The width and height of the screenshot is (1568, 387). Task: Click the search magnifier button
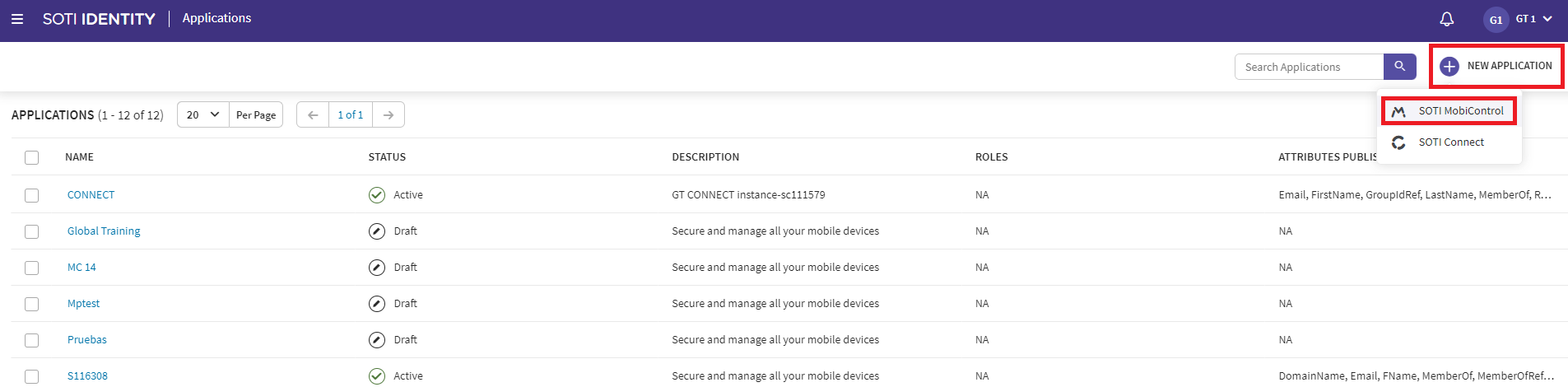pos(1399,67)
